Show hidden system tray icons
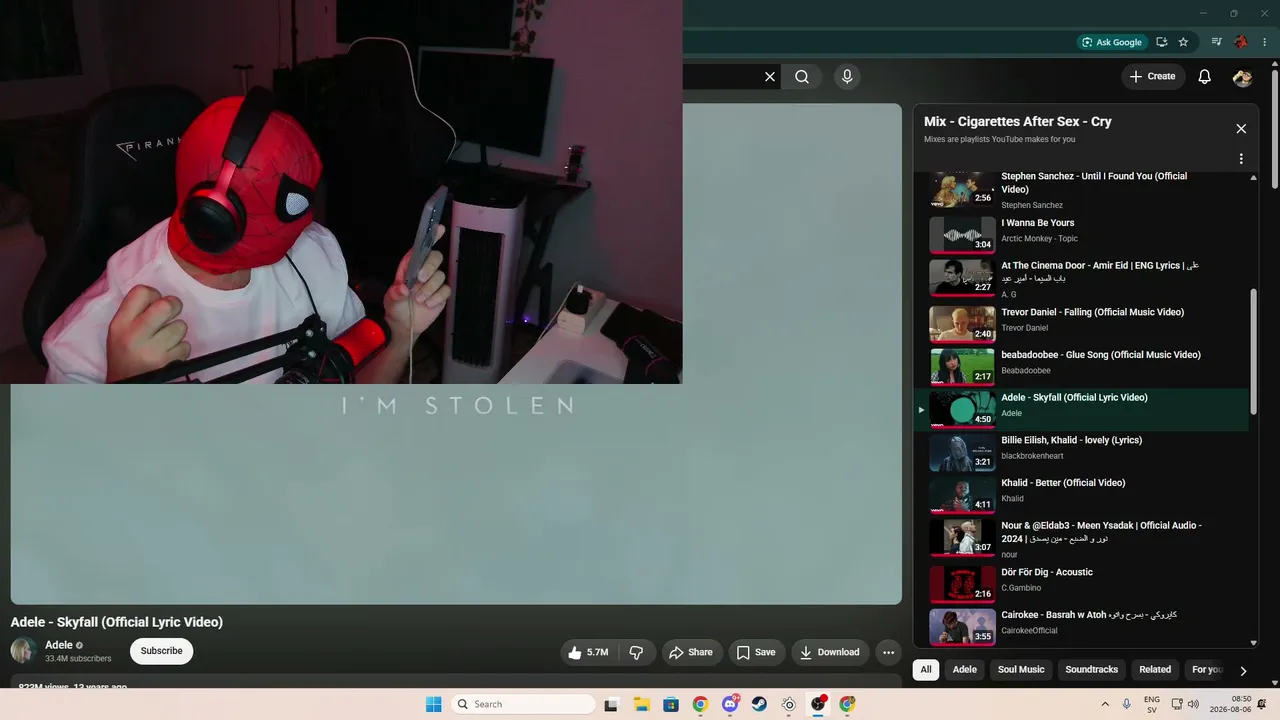 click(1105, 704)
